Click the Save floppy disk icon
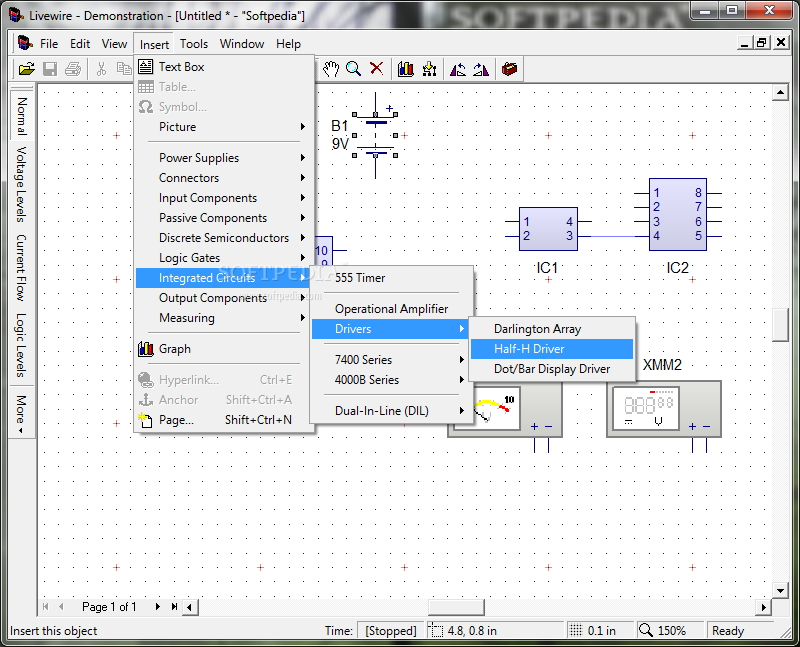 49,69
